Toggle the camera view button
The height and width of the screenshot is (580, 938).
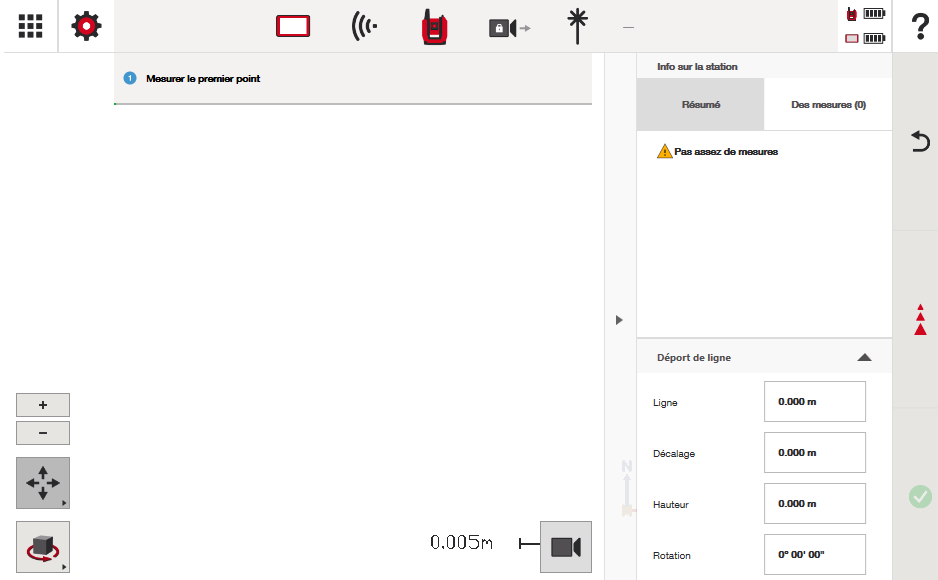coord(565,546)
